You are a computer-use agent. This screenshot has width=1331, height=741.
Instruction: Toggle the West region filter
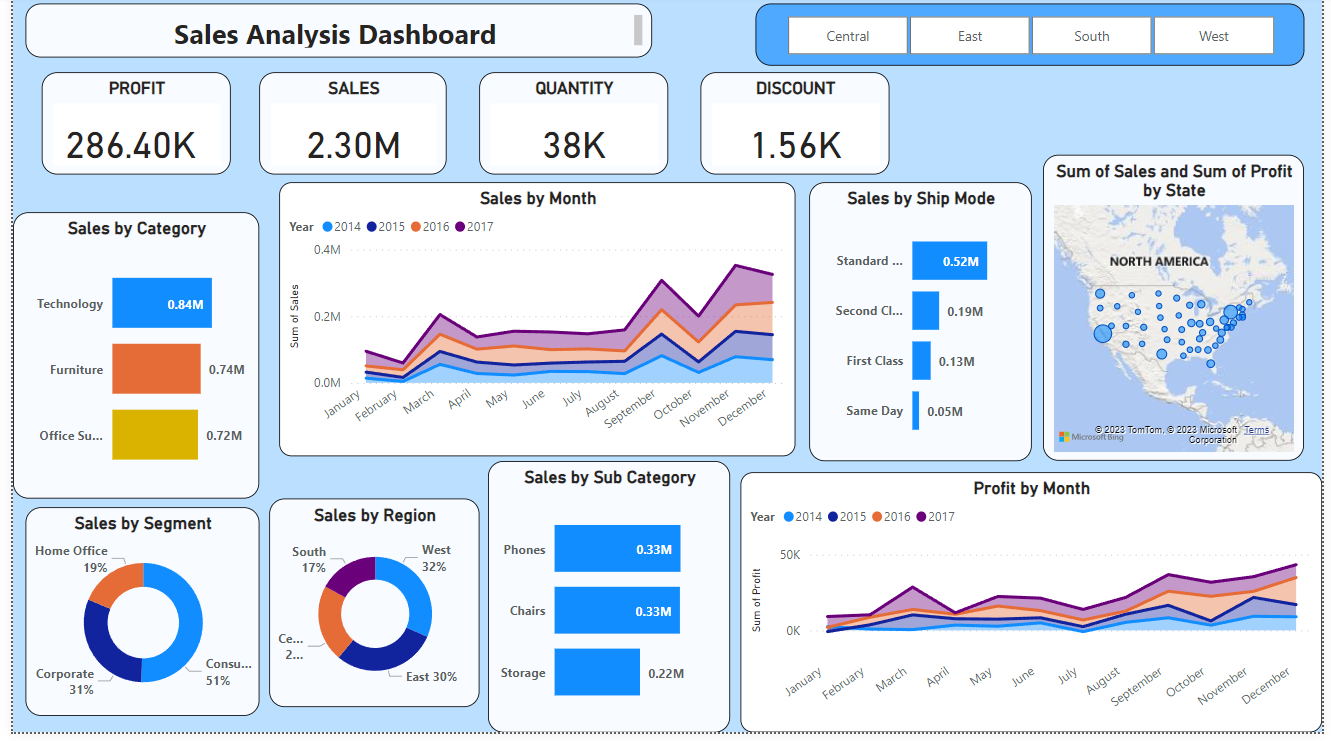point(1213,35)
